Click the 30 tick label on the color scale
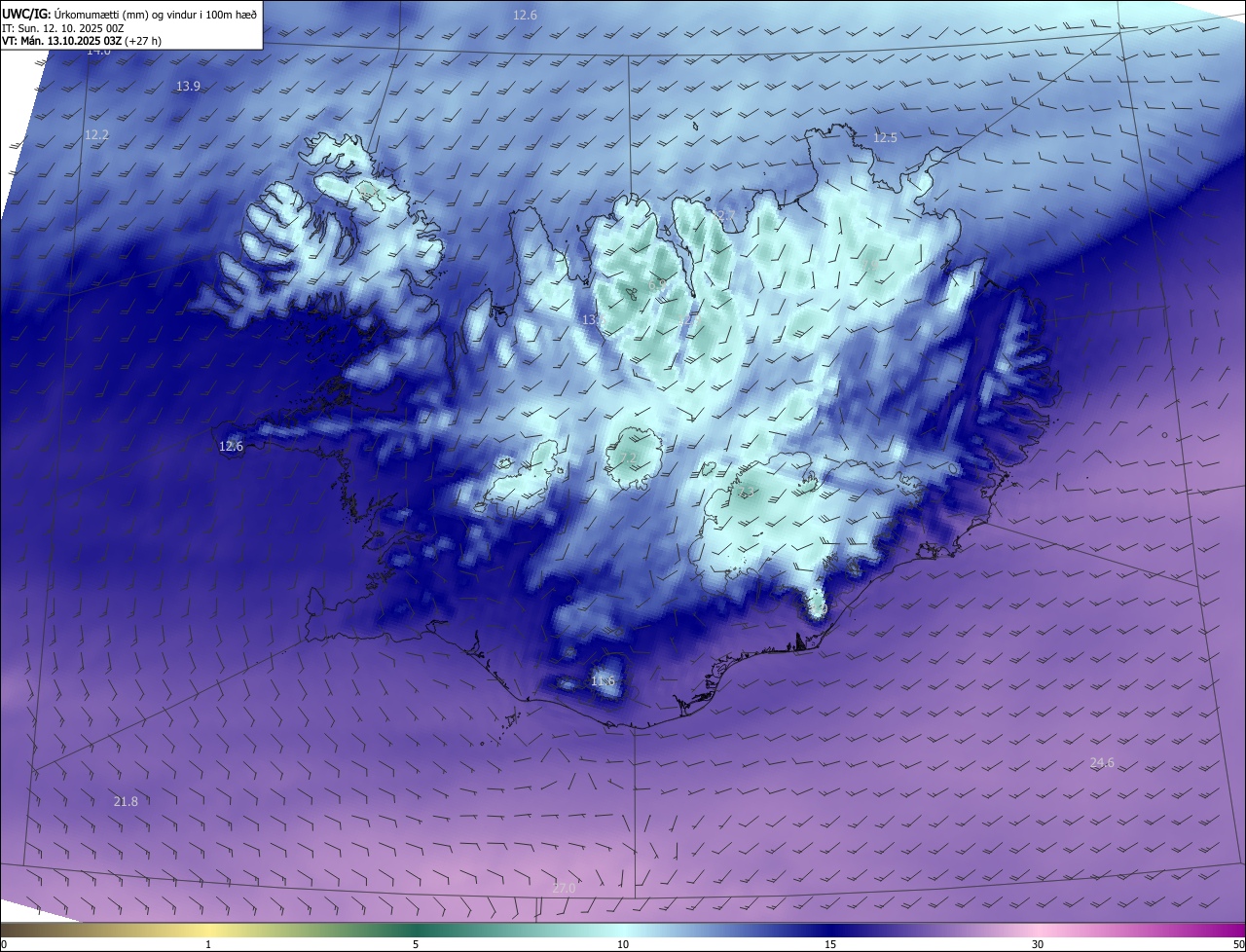The width and height of the screenshot is (1246, 952). pyautogui.click(x=1038, y=945)
